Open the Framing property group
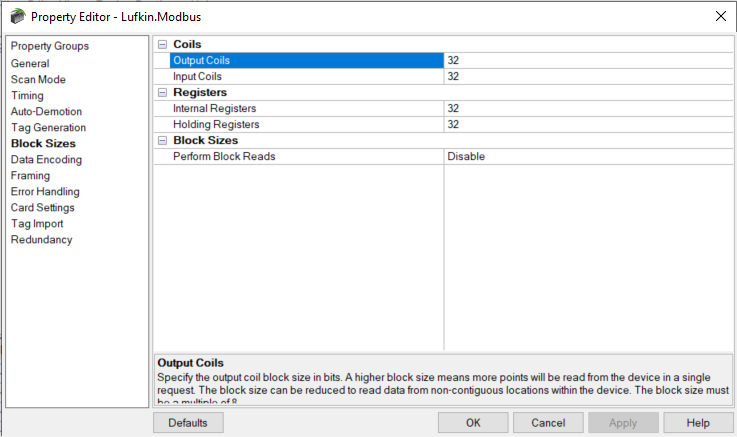Screen dimensions: 737x437 pyautogui.click(x=30, y=175)
